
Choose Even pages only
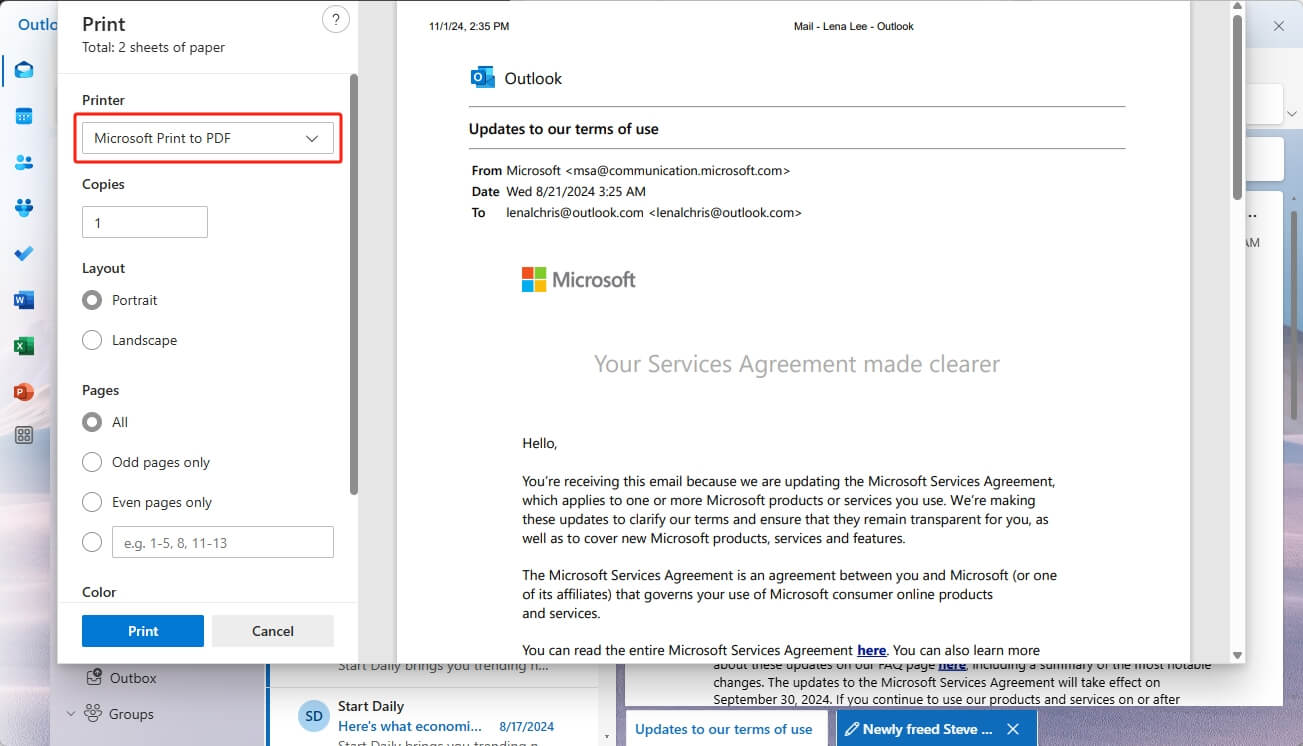click(x=92, y=502)
